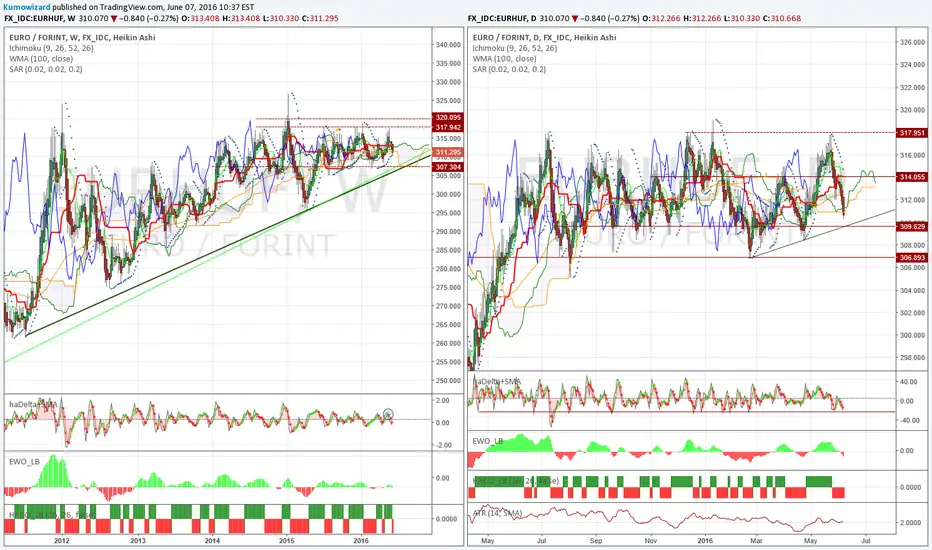Select WMA (100, close) in the daily chart
Viewport: 932px width, 550px height.
pos(505,59)
